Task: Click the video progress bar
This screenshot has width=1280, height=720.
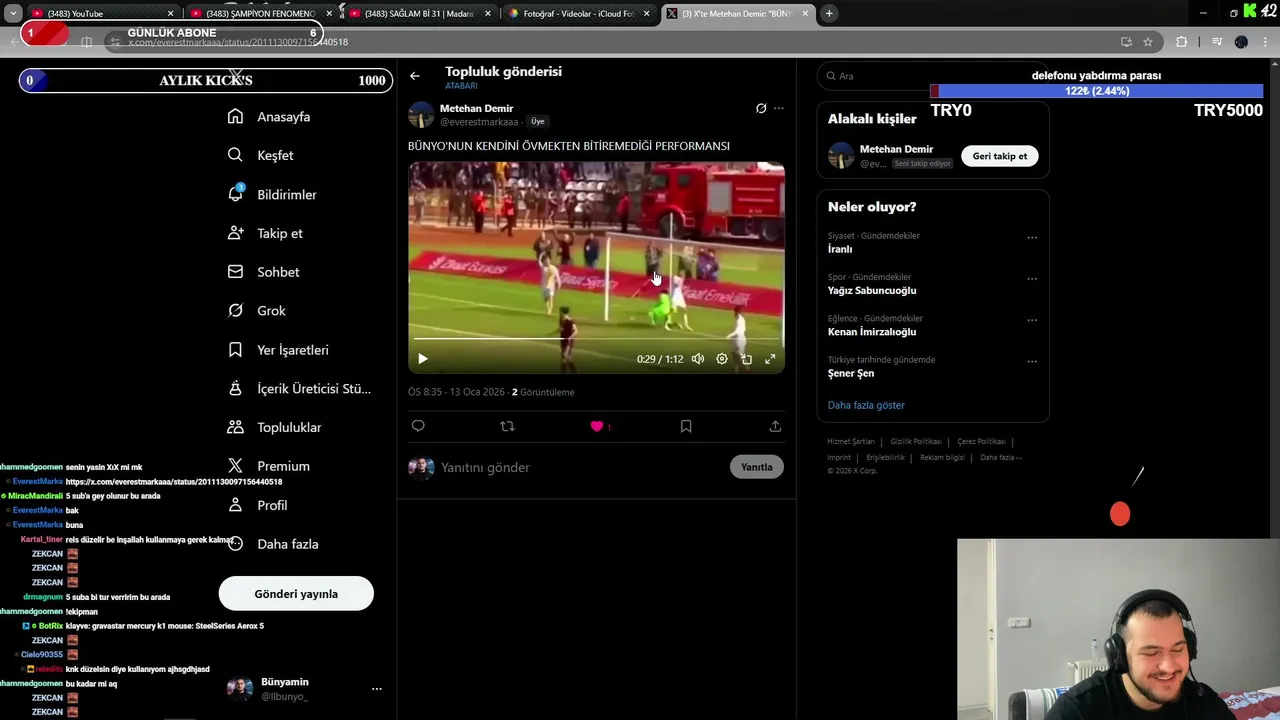Action: [596, 340]
